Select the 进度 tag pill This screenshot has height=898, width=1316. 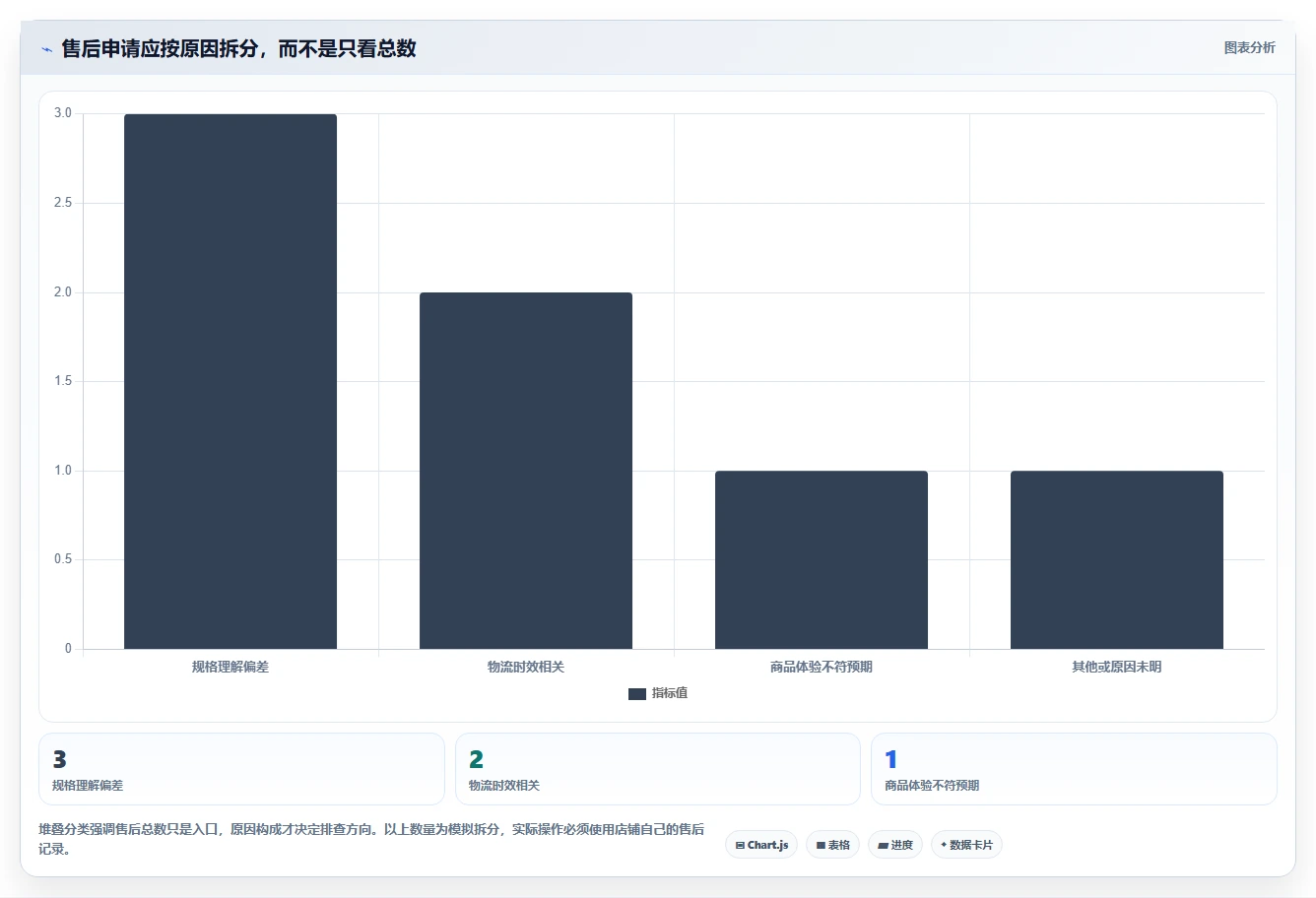tap(894, 845)
